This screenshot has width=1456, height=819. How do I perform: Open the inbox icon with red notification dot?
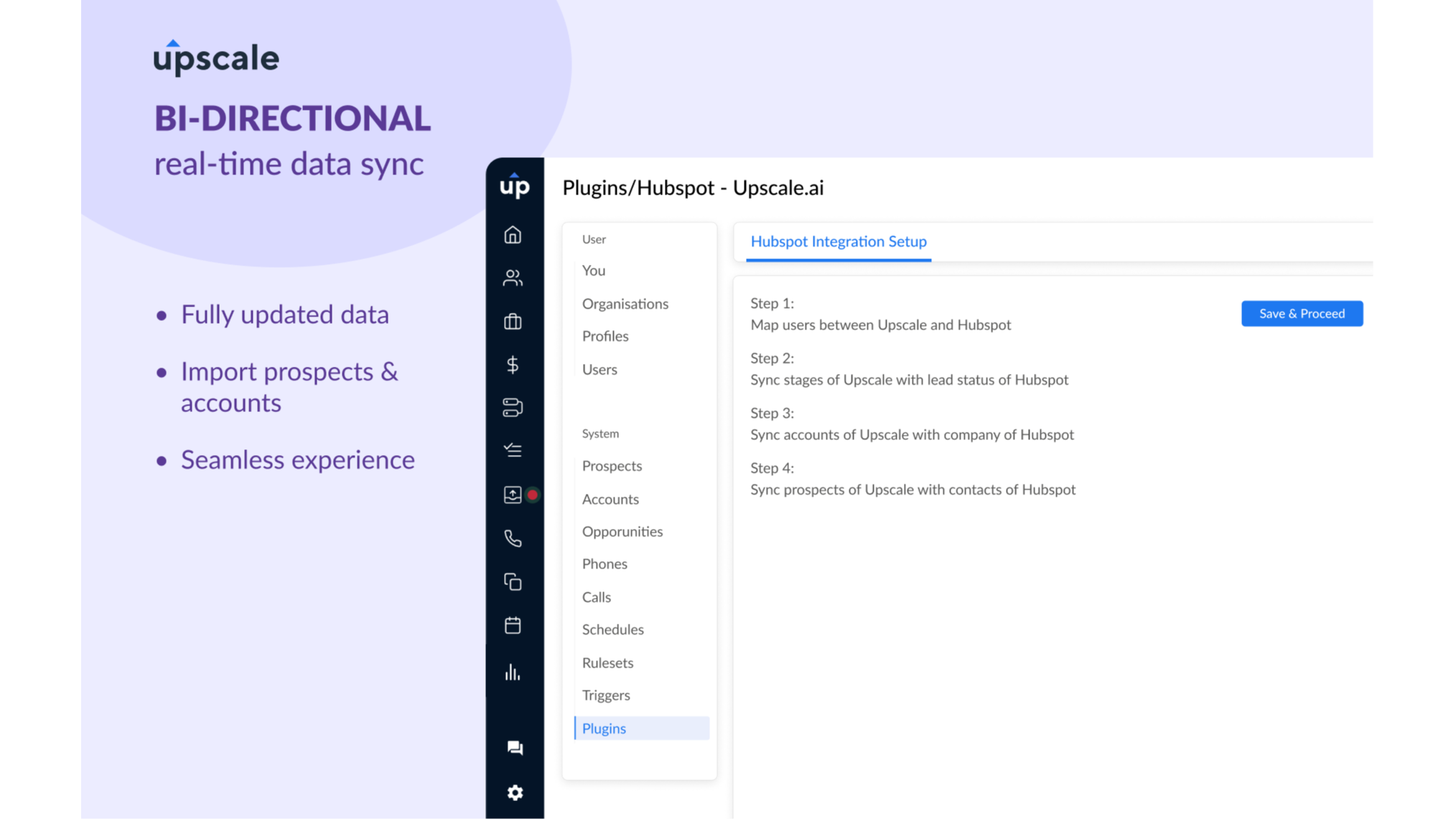513,495
